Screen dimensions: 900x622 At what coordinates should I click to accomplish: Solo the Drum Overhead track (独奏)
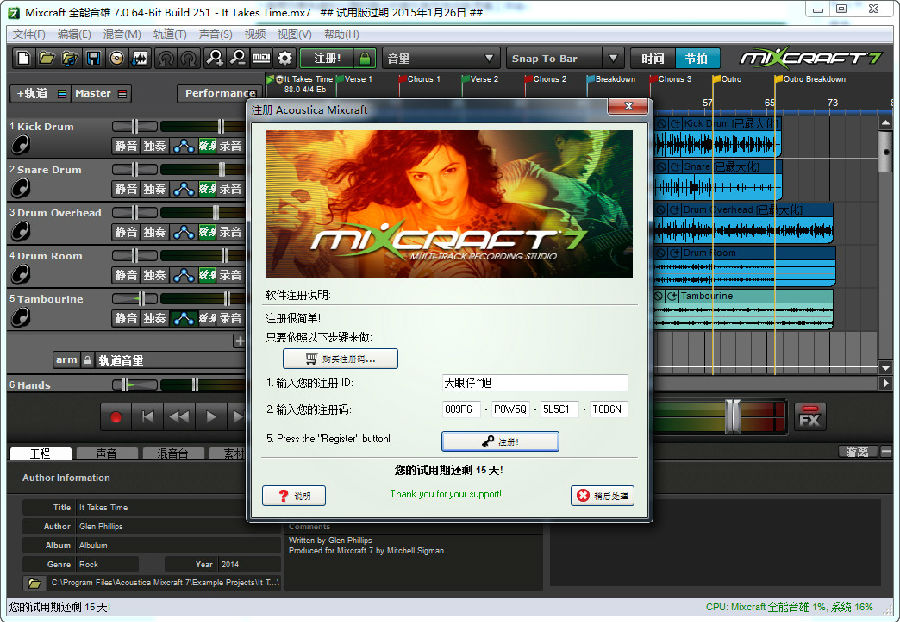pos(154,232)
